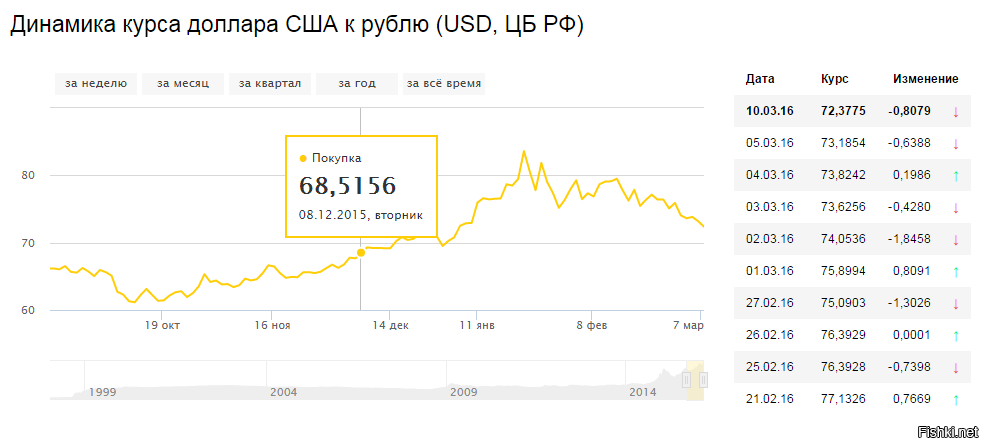The image size is (984, 444).
Task: Click right handle of range slider
Action: pos(703,379)
